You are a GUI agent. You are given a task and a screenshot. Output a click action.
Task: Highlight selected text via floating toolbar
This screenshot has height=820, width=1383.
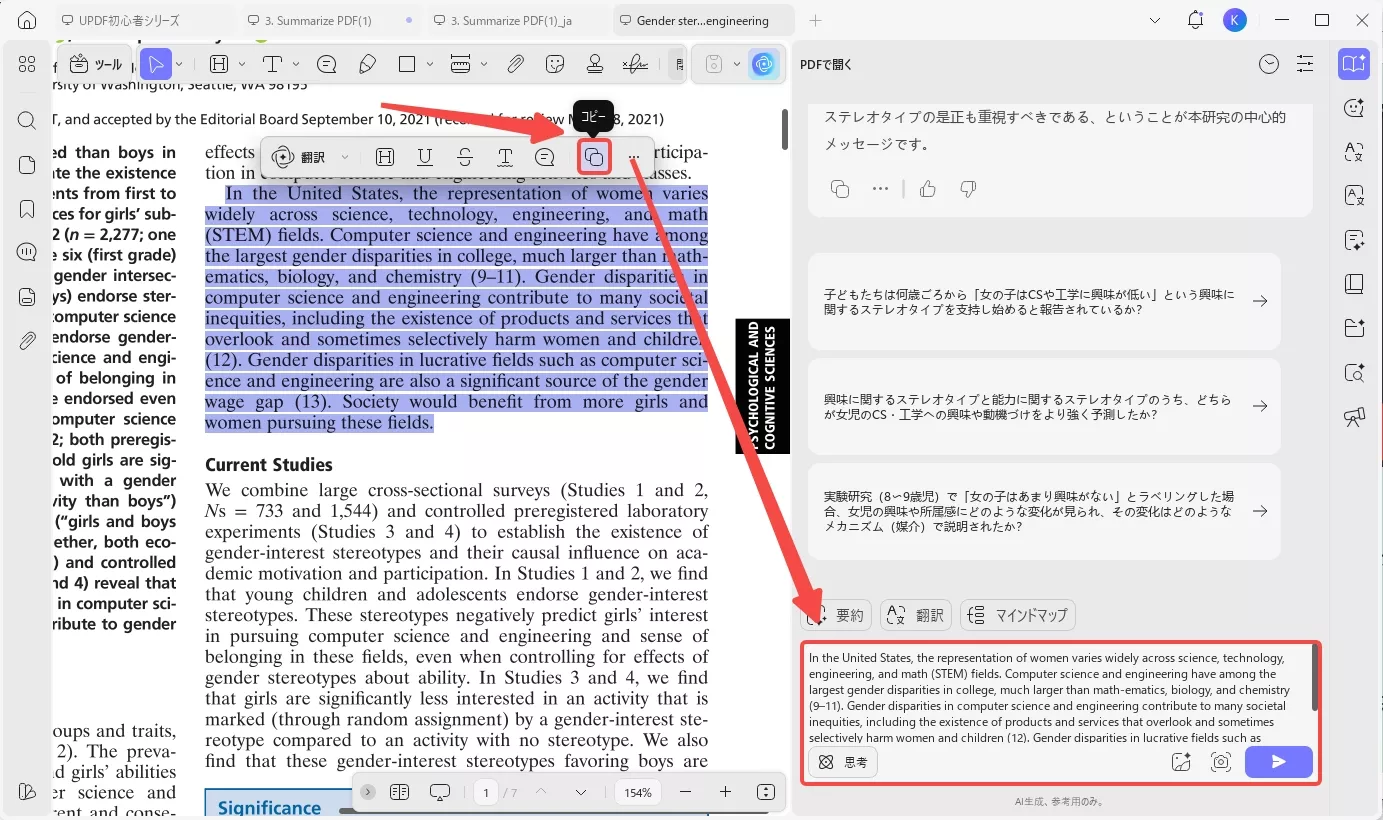tap(384, 157)
